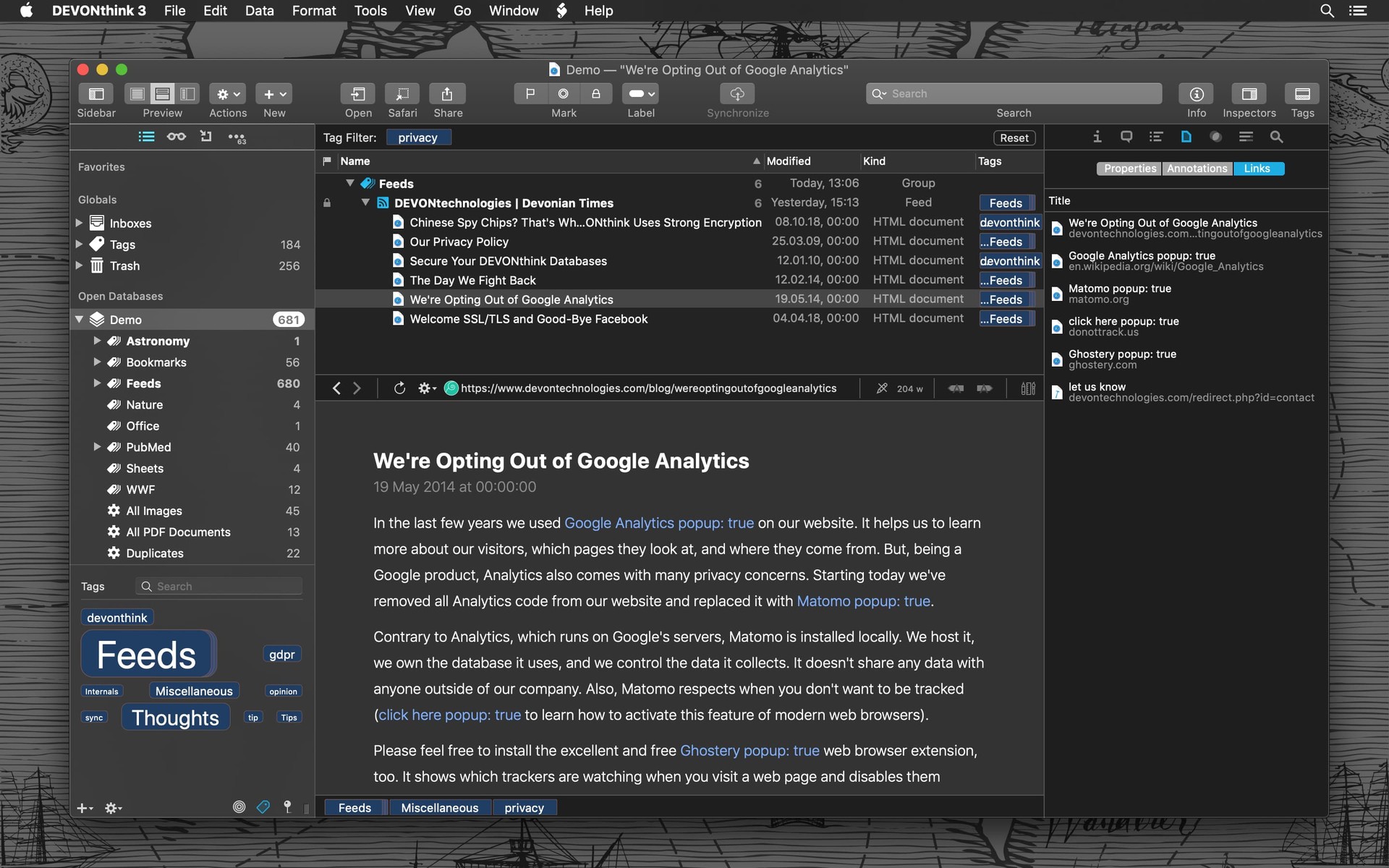
Task: Follow the Matomo popup: true link in article
Action: 863,601
